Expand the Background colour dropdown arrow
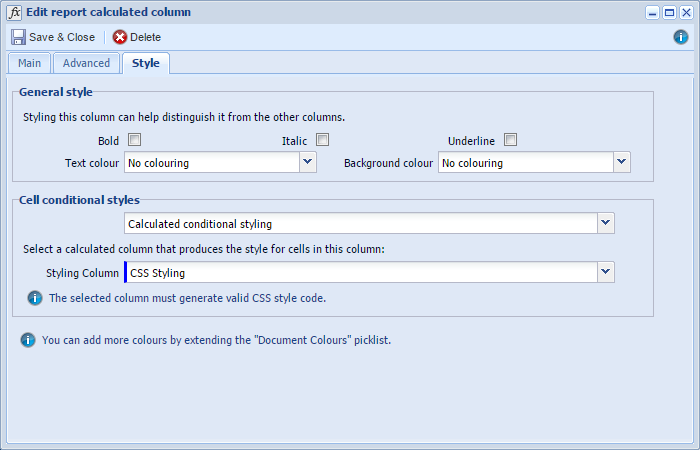This screenshot has width=700, height=450. [x=621, y=162]
